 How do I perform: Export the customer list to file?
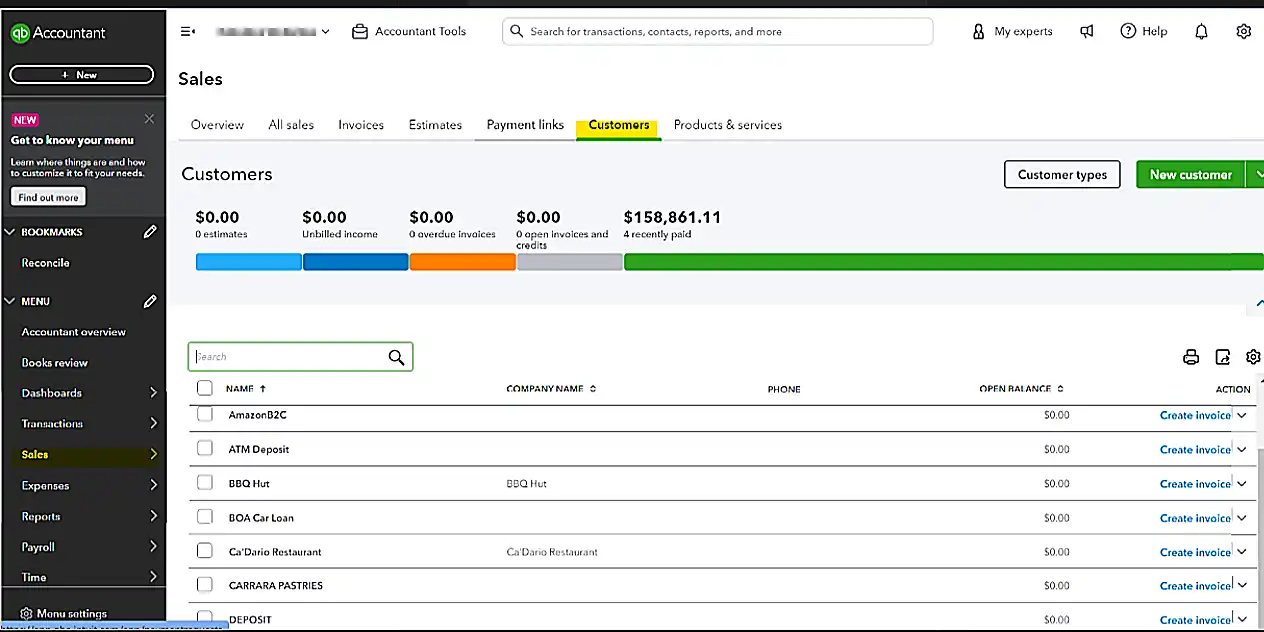click(1222, 357)
